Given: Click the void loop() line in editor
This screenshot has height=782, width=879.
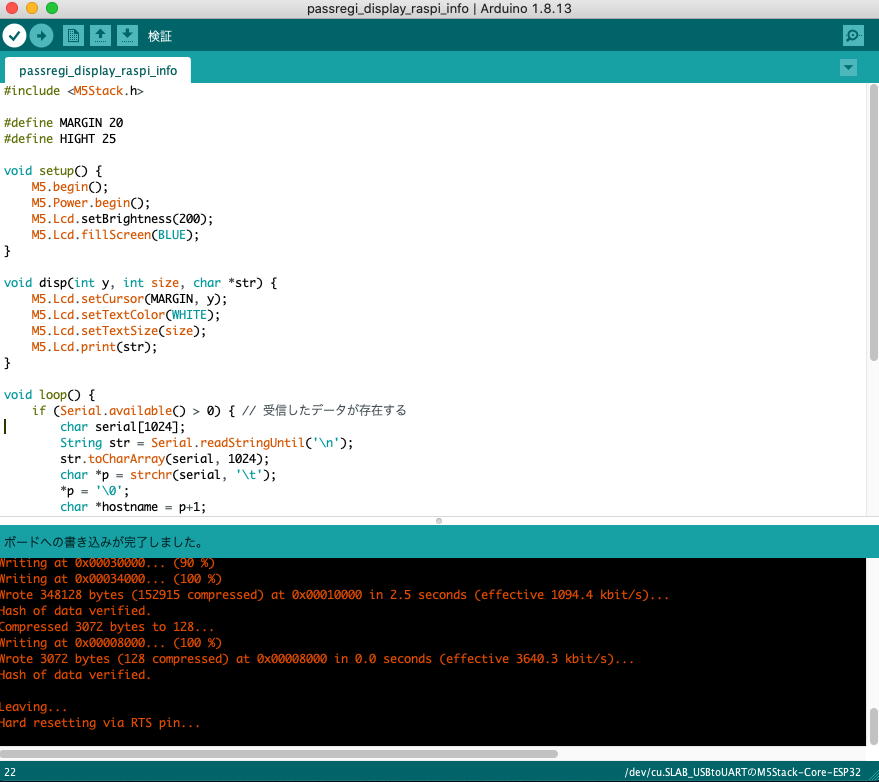Looking at the screenshot, I should 50,395.
